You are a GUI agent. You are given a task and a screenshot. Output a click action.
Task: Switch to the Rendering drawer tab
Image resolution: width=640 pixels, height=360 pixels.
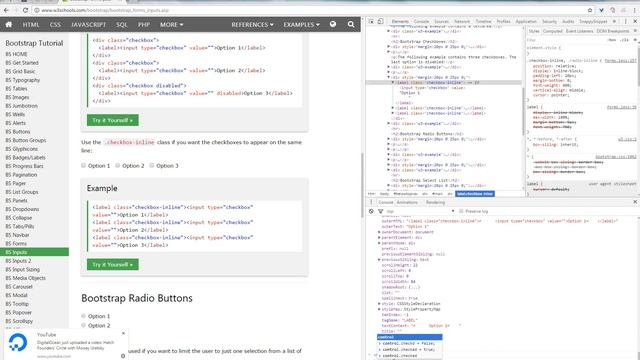tap(436, 202)
